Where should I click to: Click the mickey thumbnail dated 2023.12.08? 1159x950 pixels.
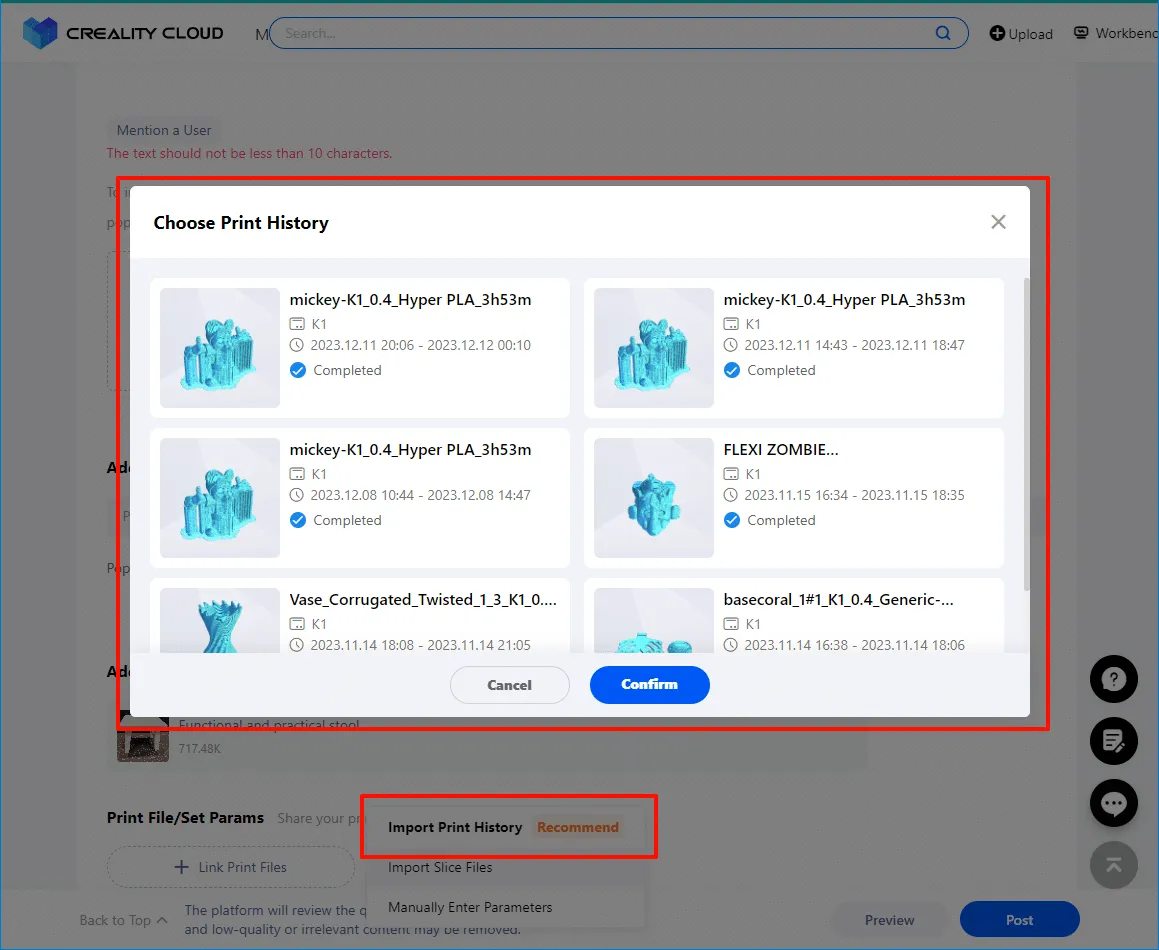(x=220, y=497)
